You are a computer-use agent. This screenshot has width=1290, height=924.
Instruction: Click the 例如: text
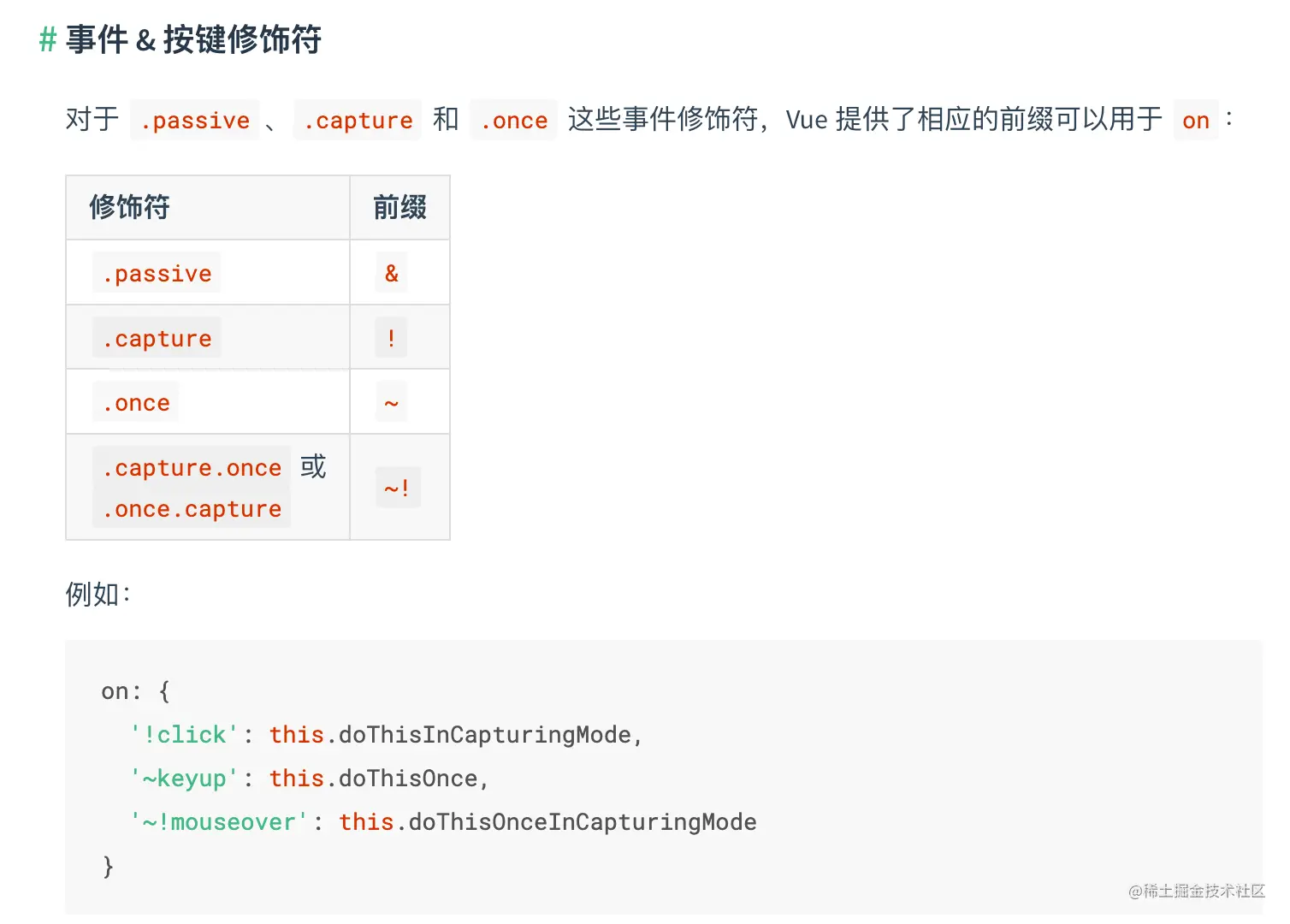click(x=98, y=594)
